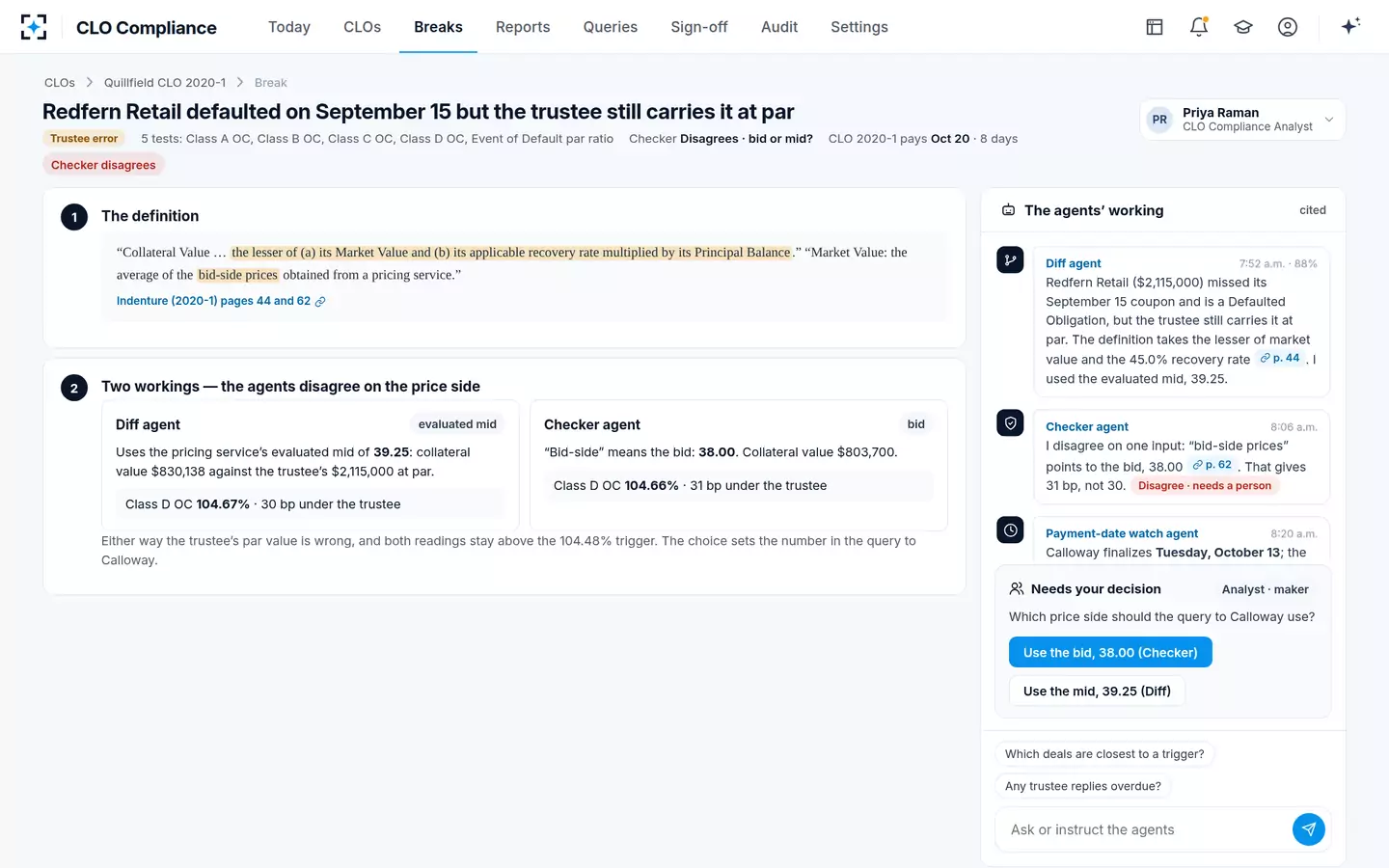Click the Diff agent name in working panel

point(1074,263)
